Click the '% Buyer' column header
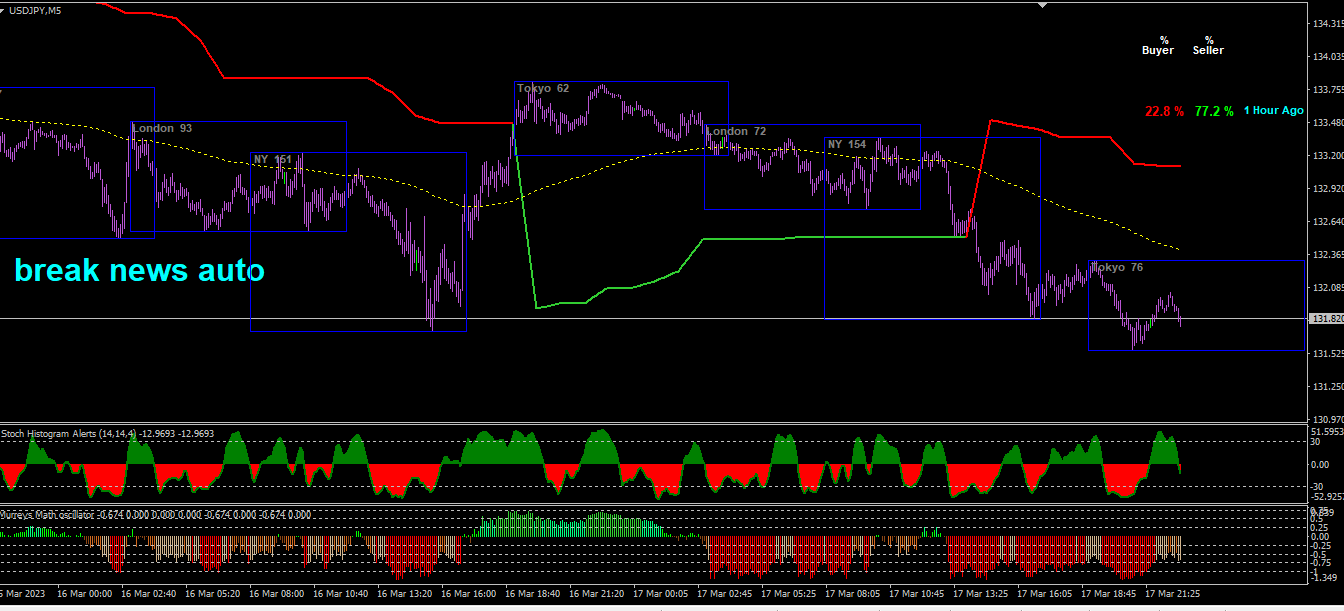This screenshot has width=1344, height=611. pyautogui.click(x=1158, y=45)
